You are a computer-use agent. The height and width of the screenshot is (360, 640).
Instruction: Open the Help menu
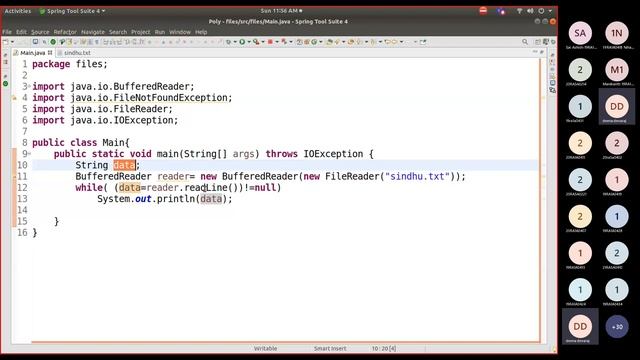coord(201,32)
